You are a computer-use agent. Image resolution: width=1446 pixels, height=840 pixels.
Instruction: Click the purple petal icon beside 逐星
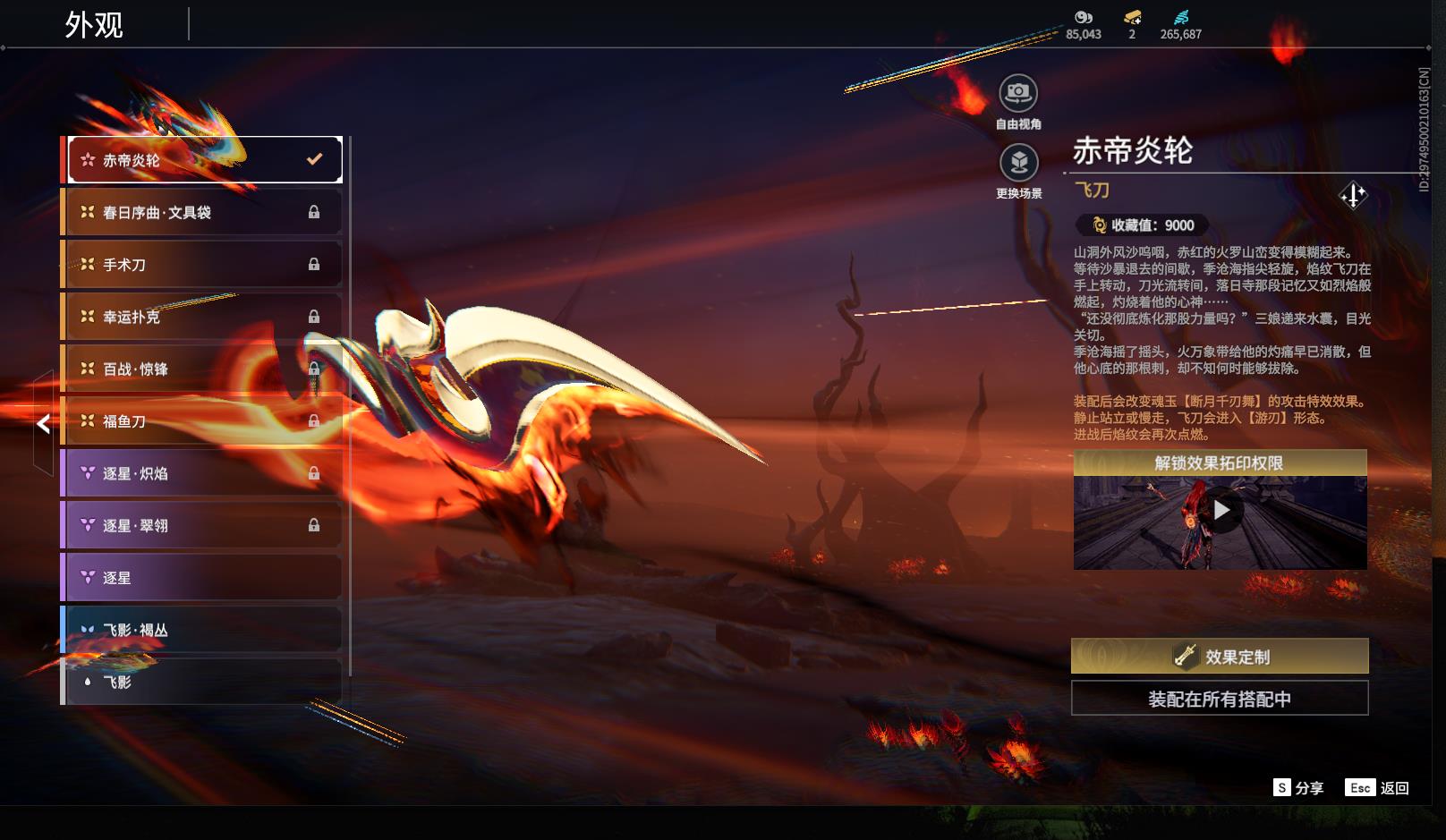[x=87, y=577]
